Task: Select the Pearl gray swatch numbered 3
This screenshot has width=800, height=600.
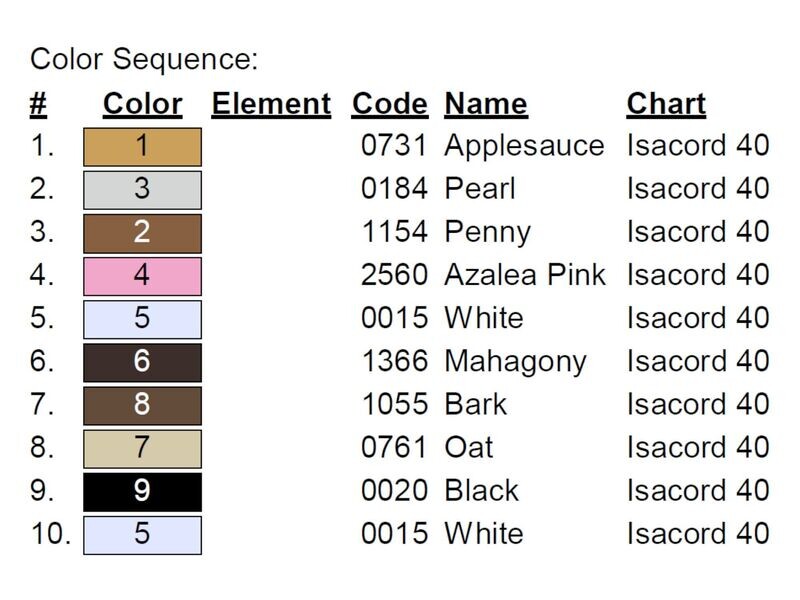Action: 142,190
